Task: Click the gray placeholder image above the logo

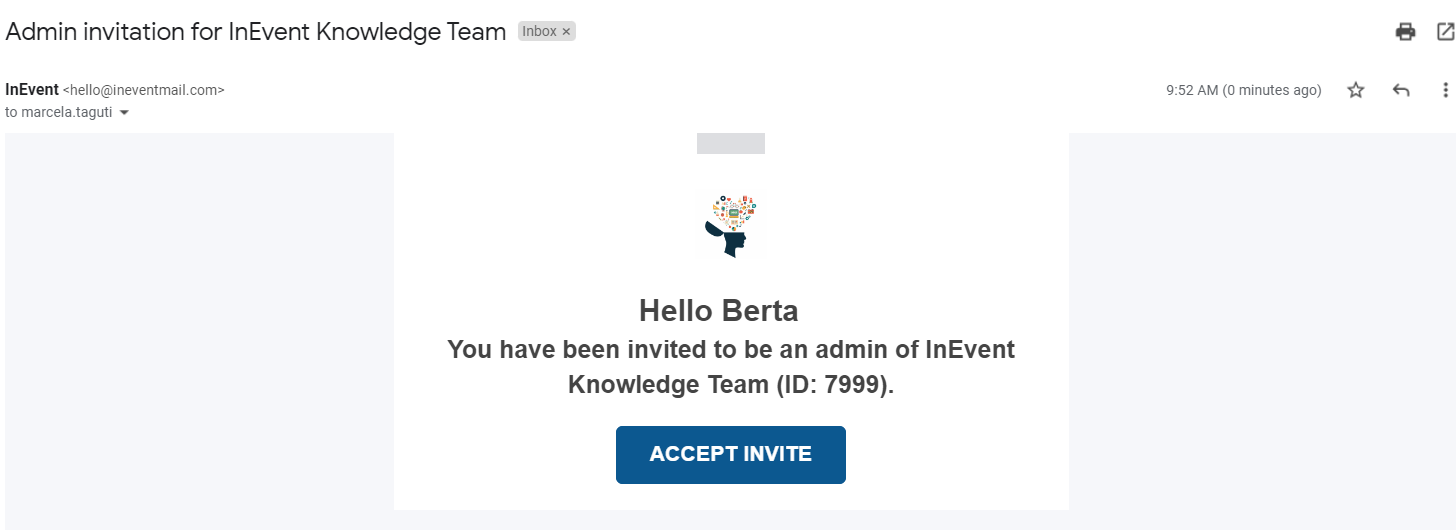Action: [731, 143]
